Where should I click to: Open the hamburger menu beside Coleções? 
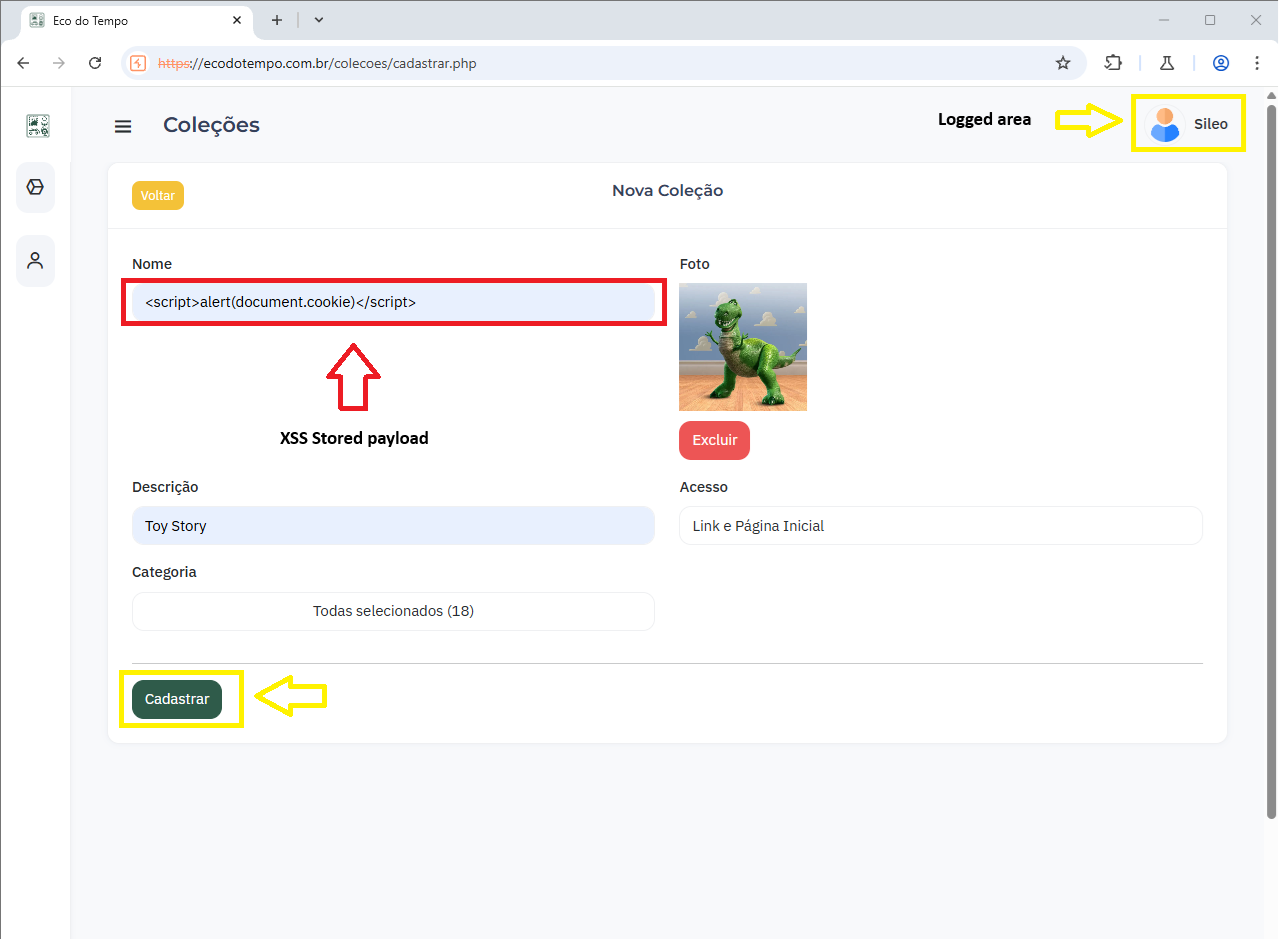pyautogui.click(x=123, y=126)
